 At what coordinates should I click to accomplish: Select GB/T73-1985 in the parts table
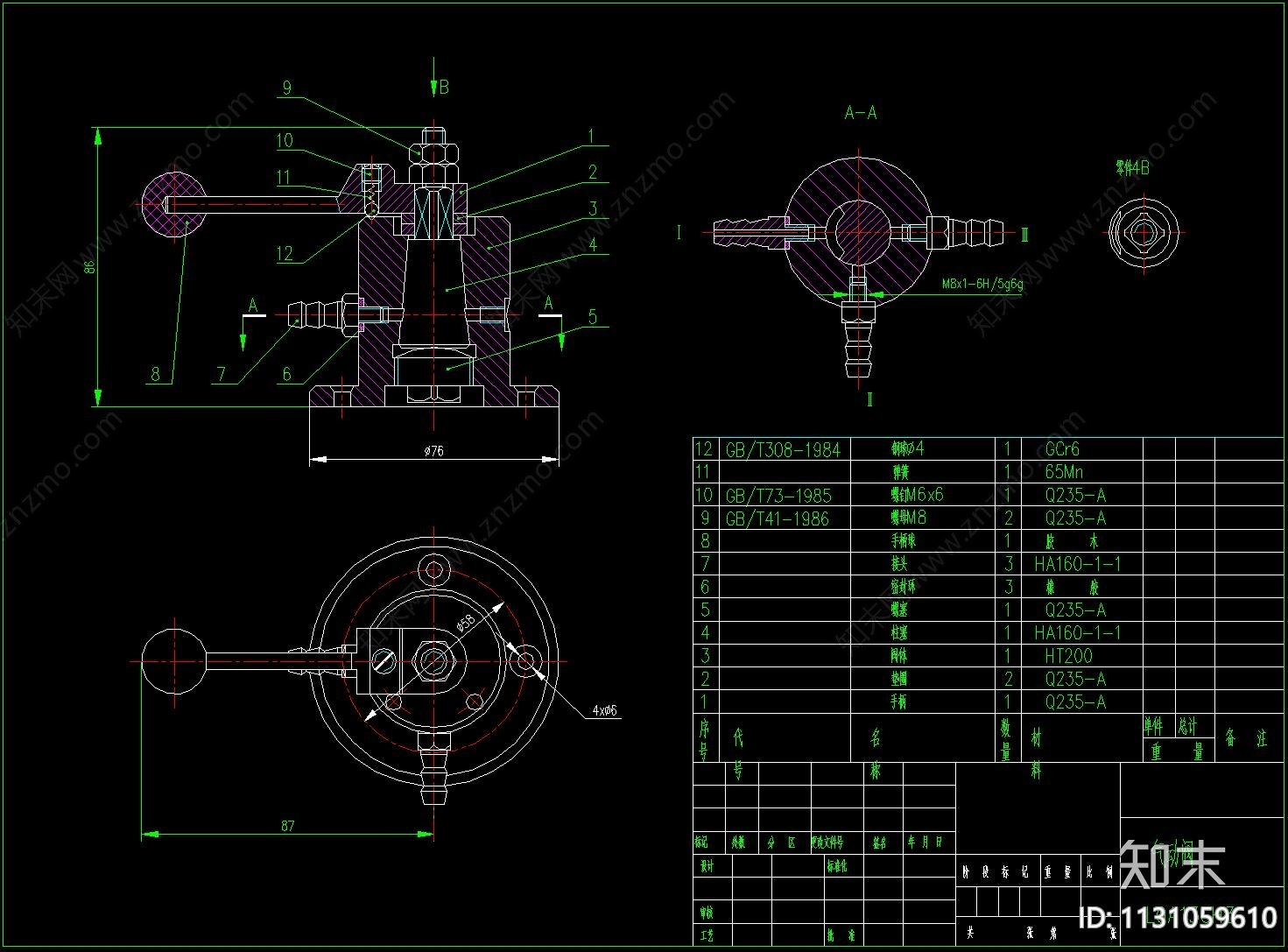pyautogui.click(x=778, y=496)
